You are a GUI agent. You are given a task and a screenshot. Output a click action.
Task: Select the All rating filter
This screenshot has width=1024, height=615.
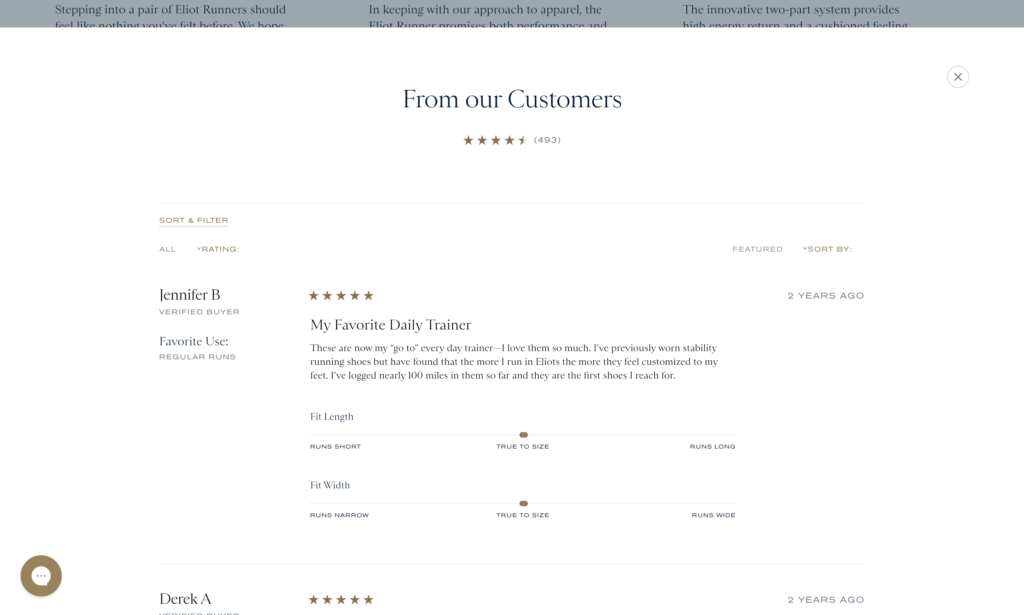167,249
